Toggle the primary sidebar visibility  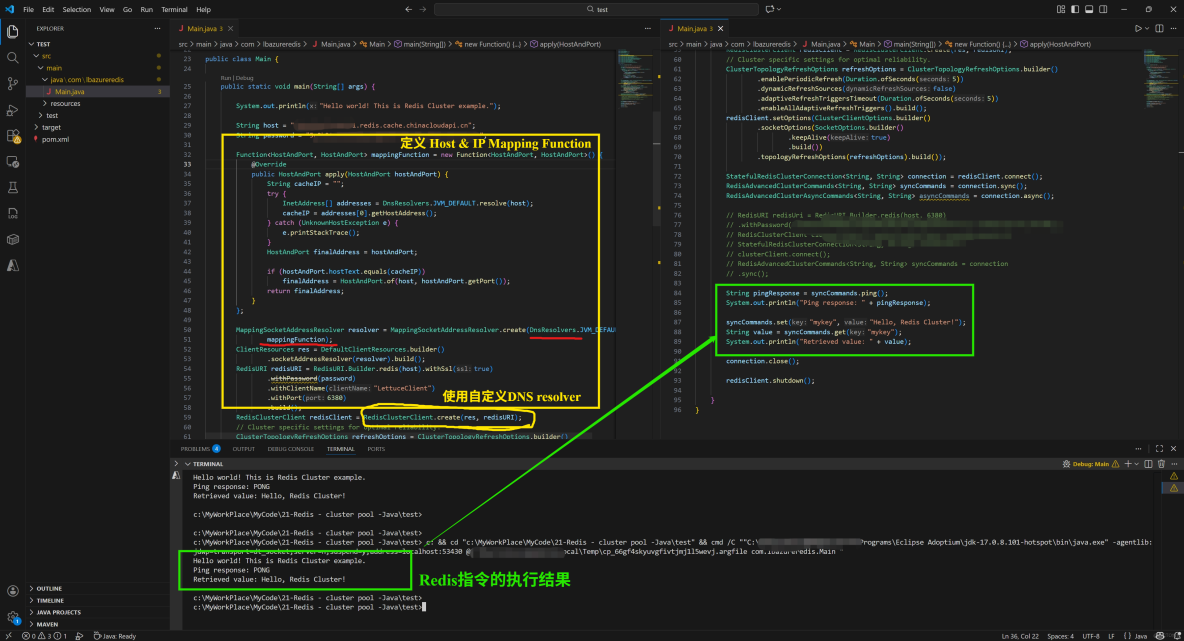click(x=1075, y=8)
